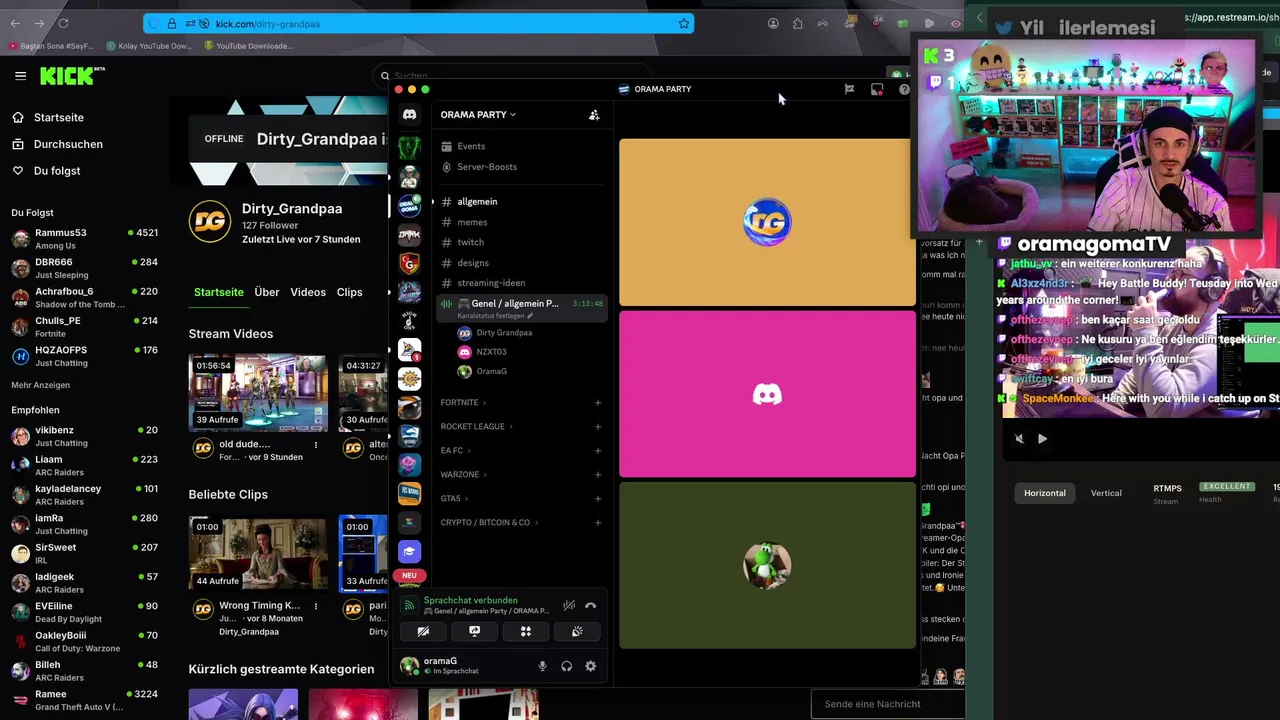Viewport: 1280px width, 720px height.
Task: Switch to Clips tab
Action: tap(350, 292)
